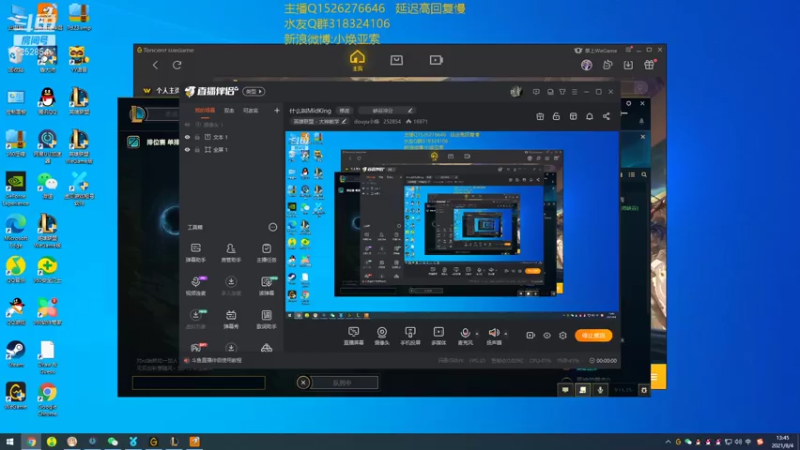Open the 多人连麦 tool
Screen dimensions: 800x450
click(x=231, y=286)
